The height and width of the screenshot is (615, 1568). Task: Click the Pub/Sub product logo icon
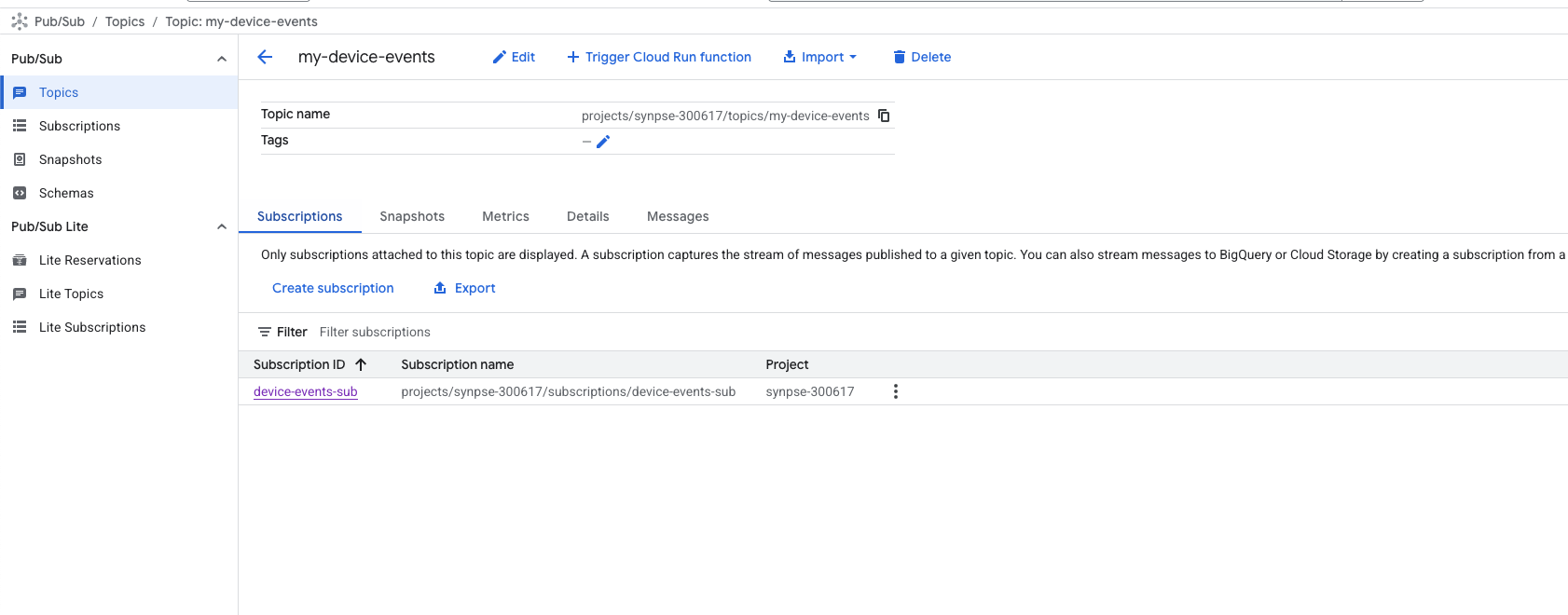click(x=20, y=21)
